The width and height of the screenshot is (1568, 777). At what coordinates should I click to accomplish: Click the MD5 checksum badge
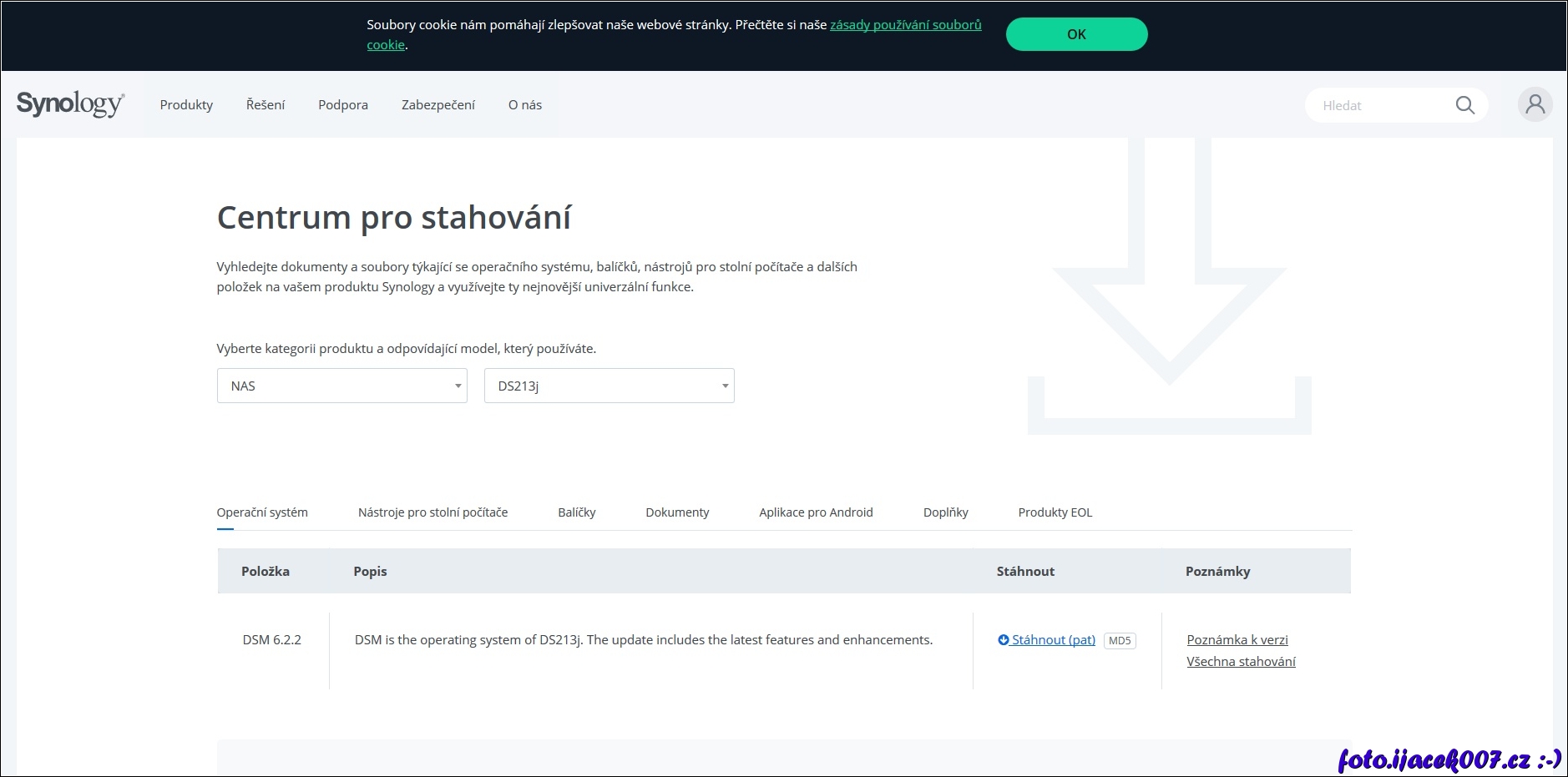pos(1119,641)
